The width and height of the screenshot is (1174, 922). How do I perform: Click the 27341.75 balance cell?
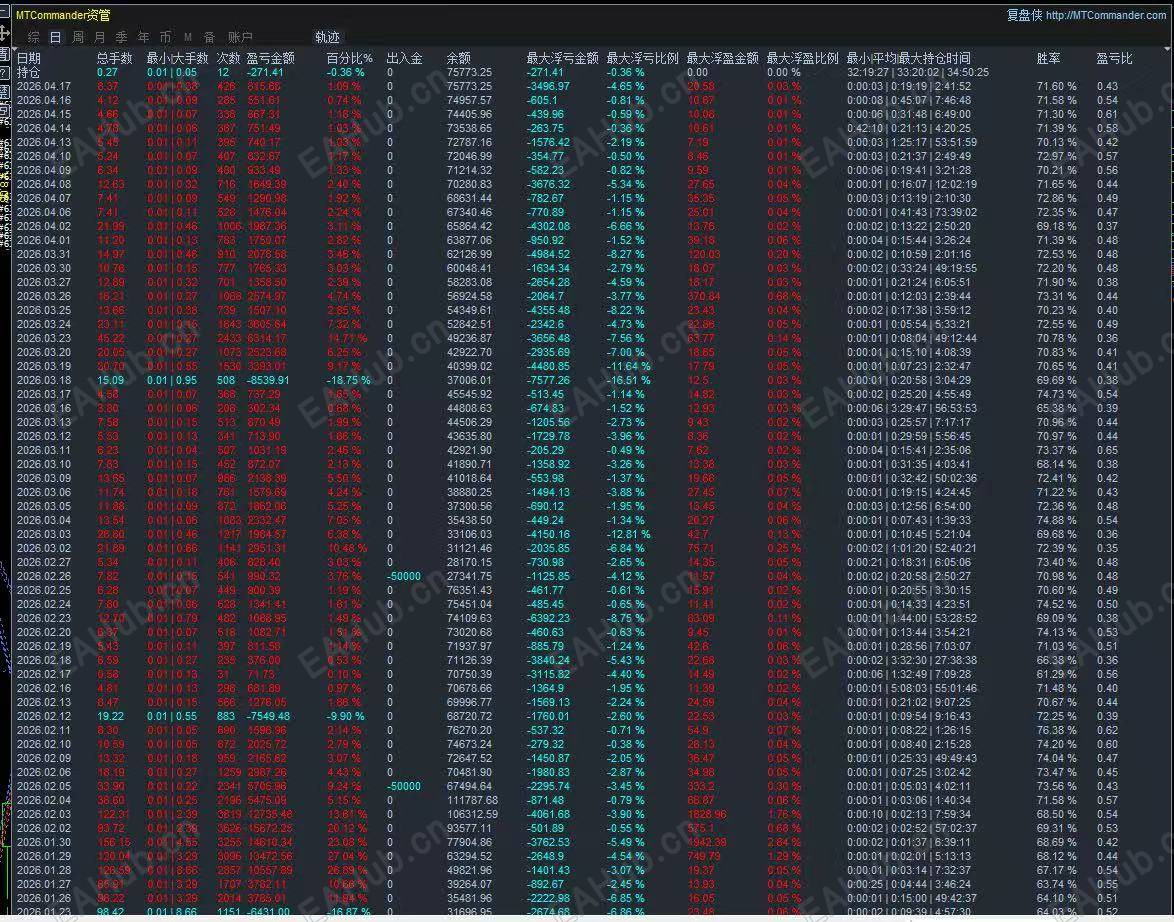[469, 576]
